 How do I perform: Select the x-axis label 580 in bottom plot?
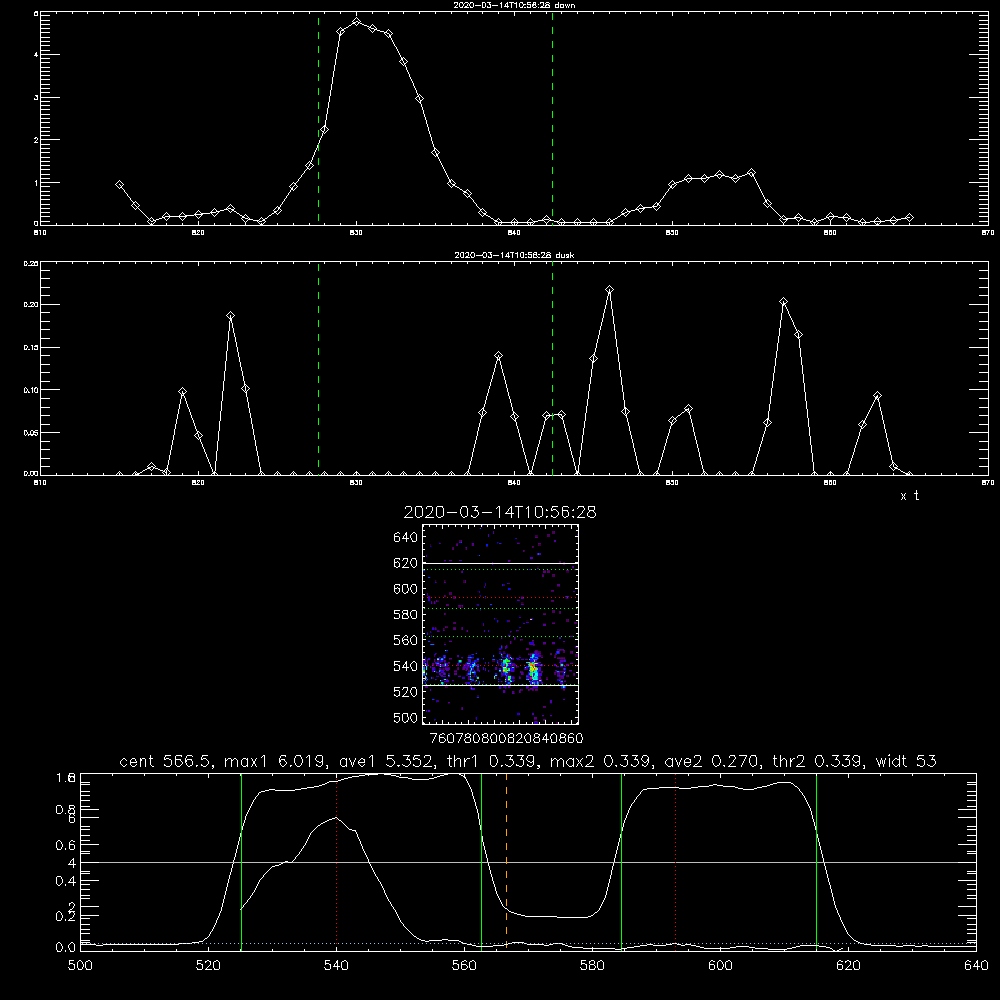point(592,966)
